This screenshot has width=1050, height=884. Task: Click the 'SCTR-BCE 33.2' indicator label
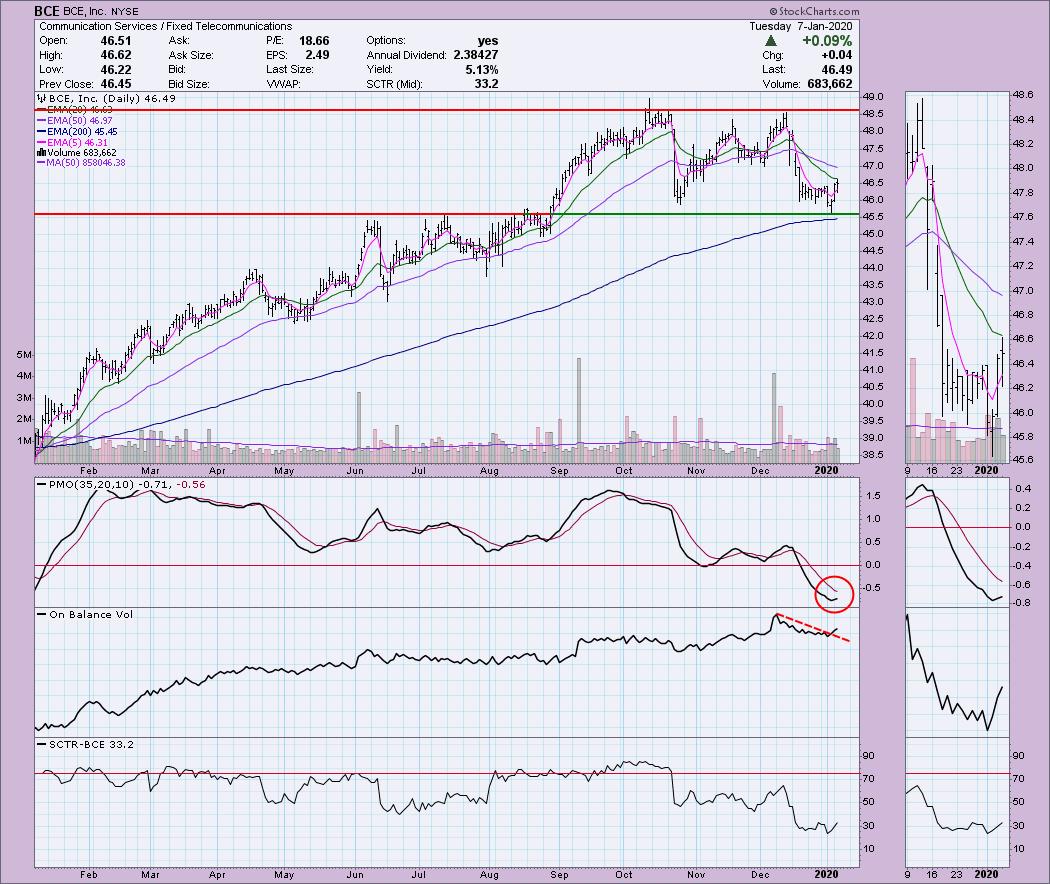[91, 744]
